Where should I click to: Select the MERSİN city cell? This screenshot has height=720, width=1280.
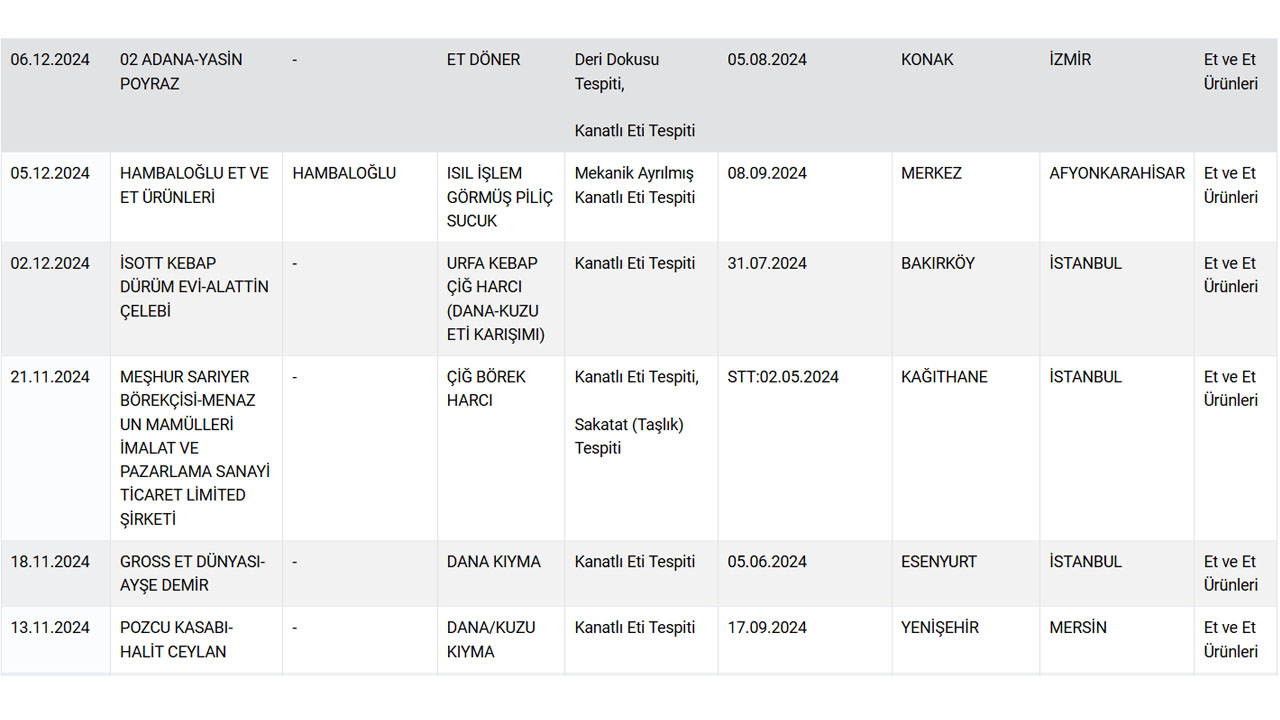point(1077,627)
